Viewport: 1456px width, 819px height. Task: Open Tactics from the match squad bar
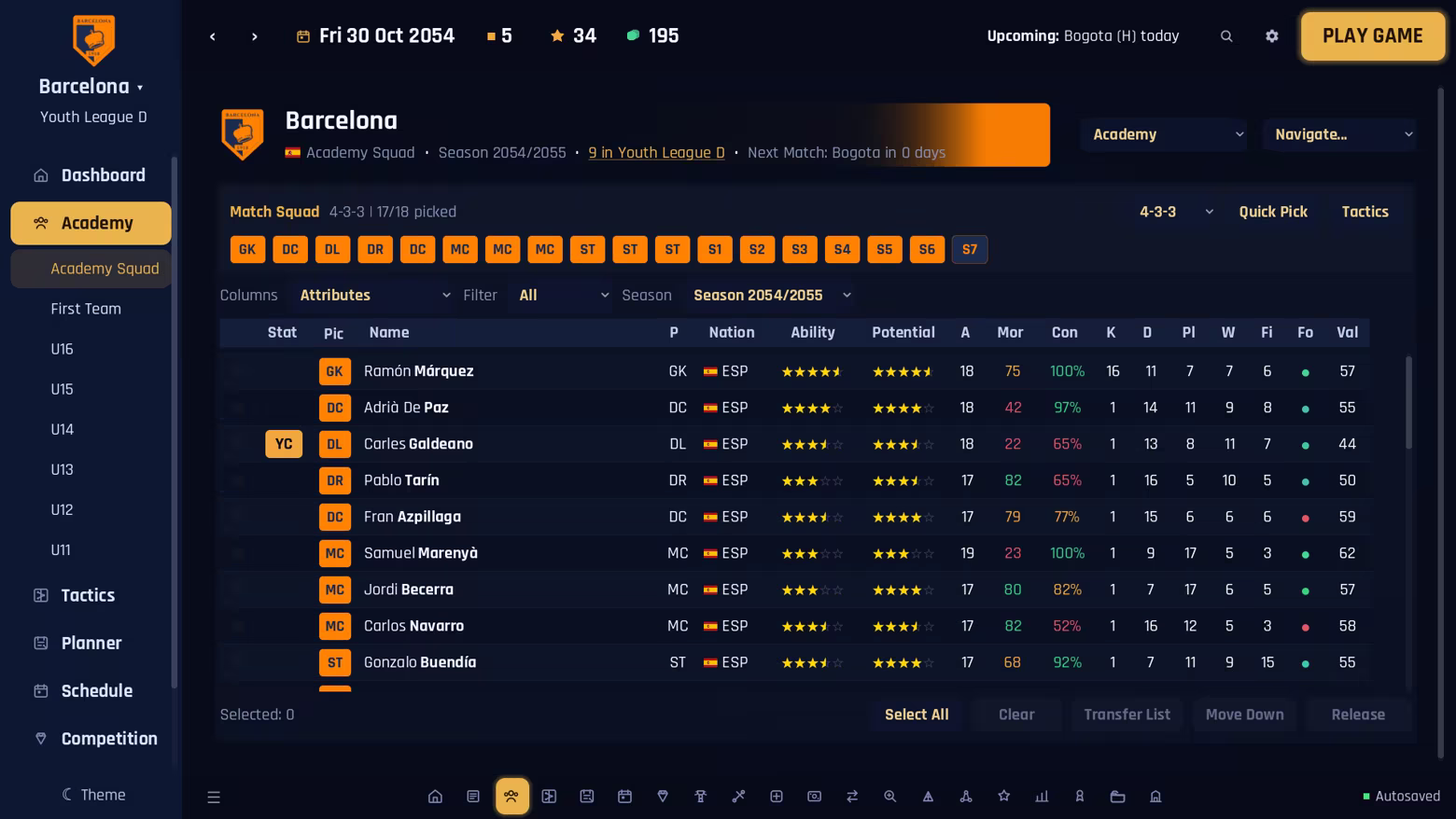1365,212
